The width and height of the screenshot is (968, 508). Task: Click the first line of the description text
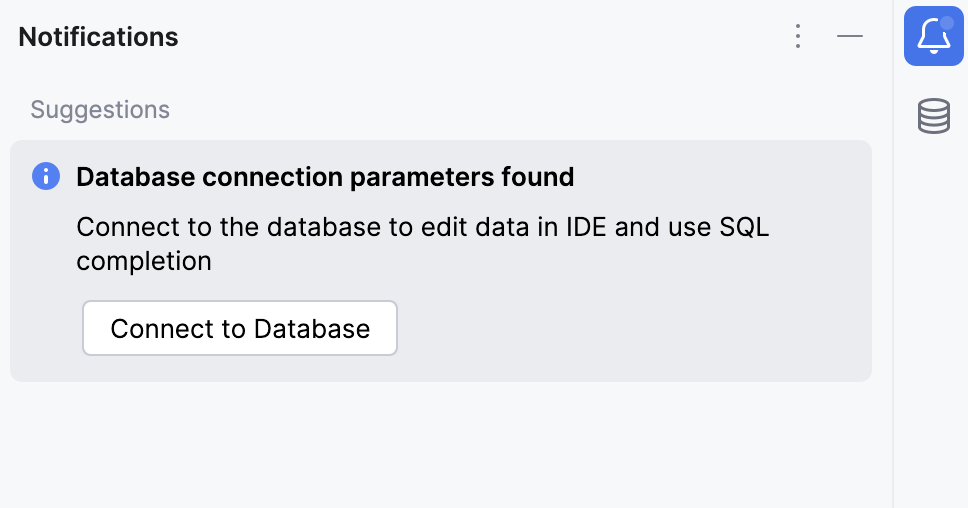click(422, 227)
